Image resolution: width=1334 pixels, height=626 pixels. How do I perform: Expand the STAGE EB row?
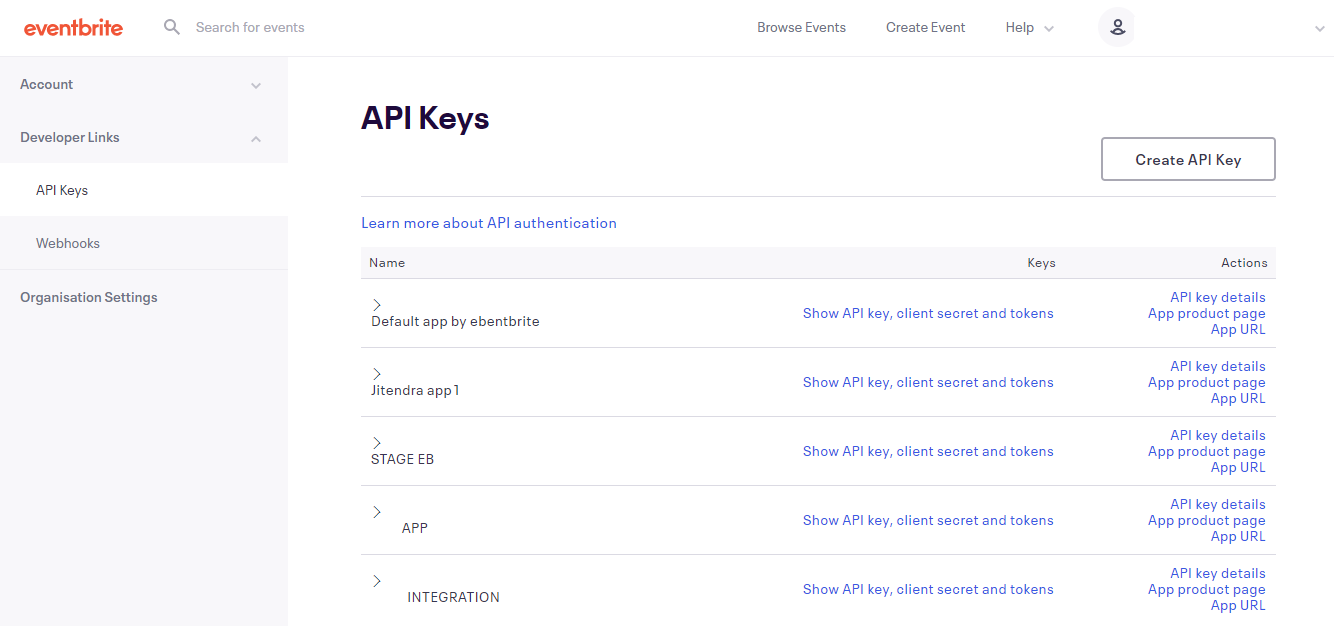pos(377,442)
